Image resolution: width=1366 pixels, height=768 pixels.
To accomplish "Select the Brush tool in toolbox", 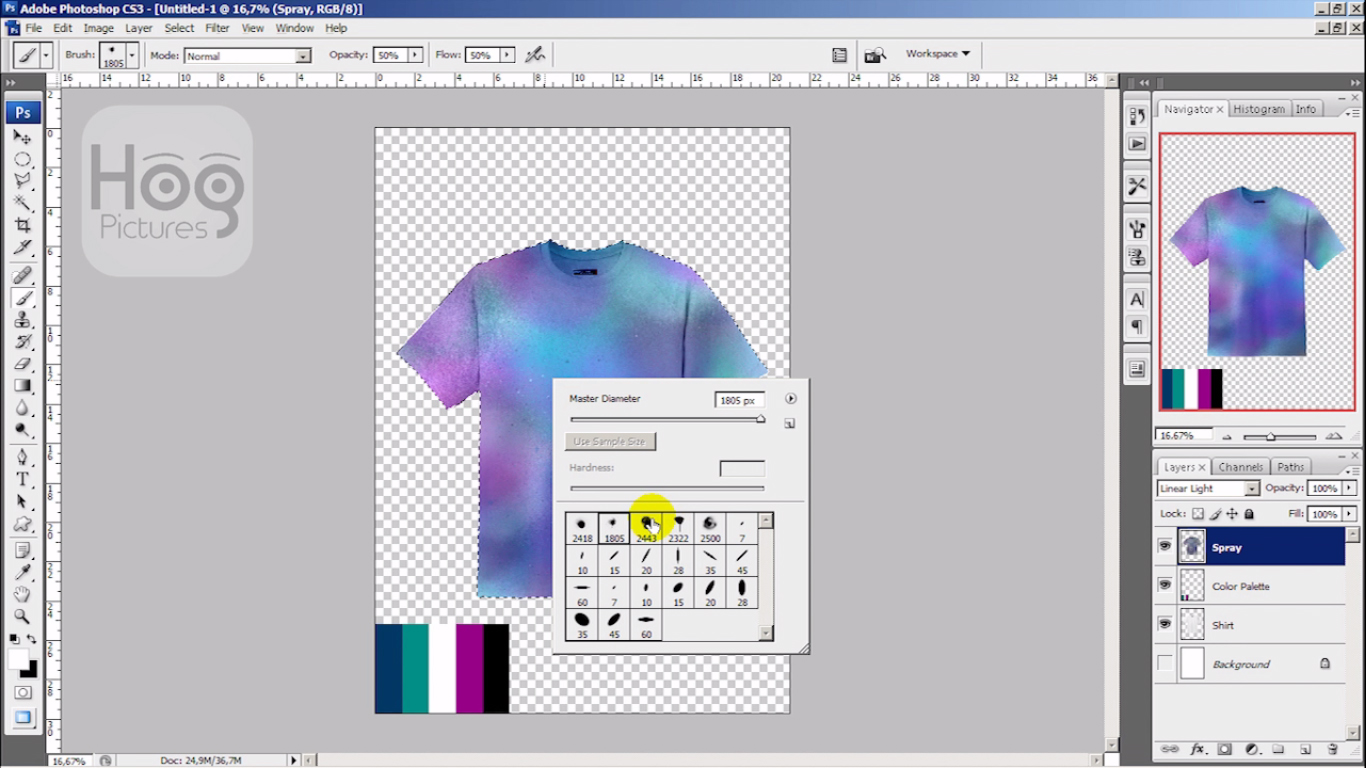I will [x=22, y=298].
